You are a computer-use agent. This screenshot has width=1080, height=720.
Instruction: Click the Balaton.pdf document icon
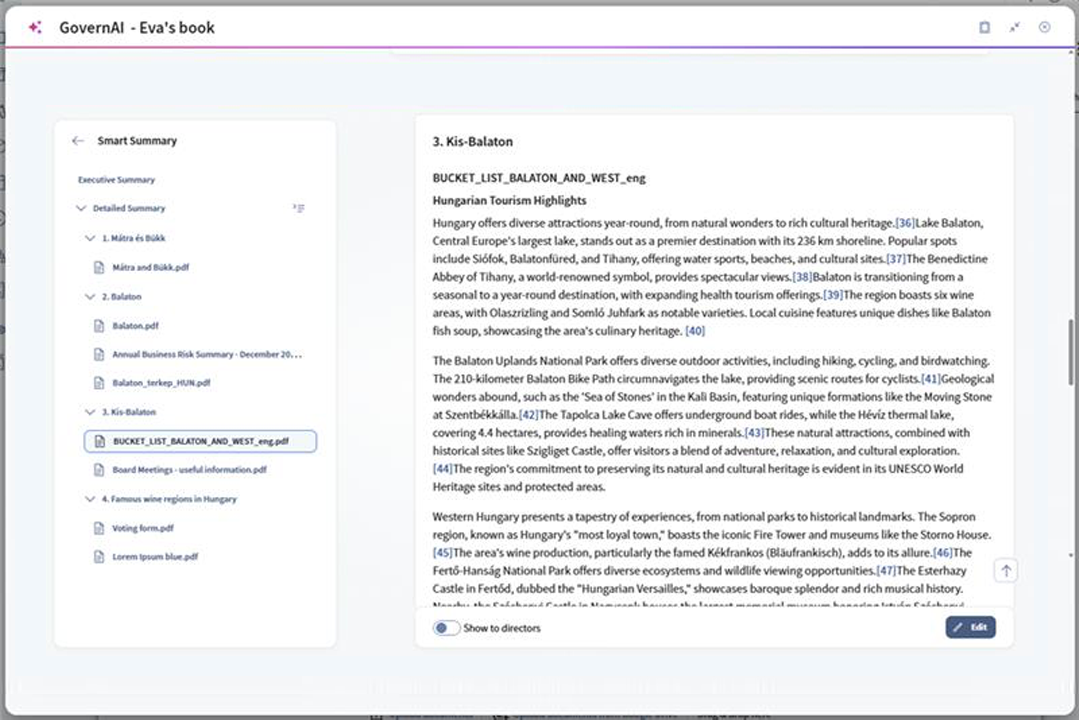pos(99,325)
